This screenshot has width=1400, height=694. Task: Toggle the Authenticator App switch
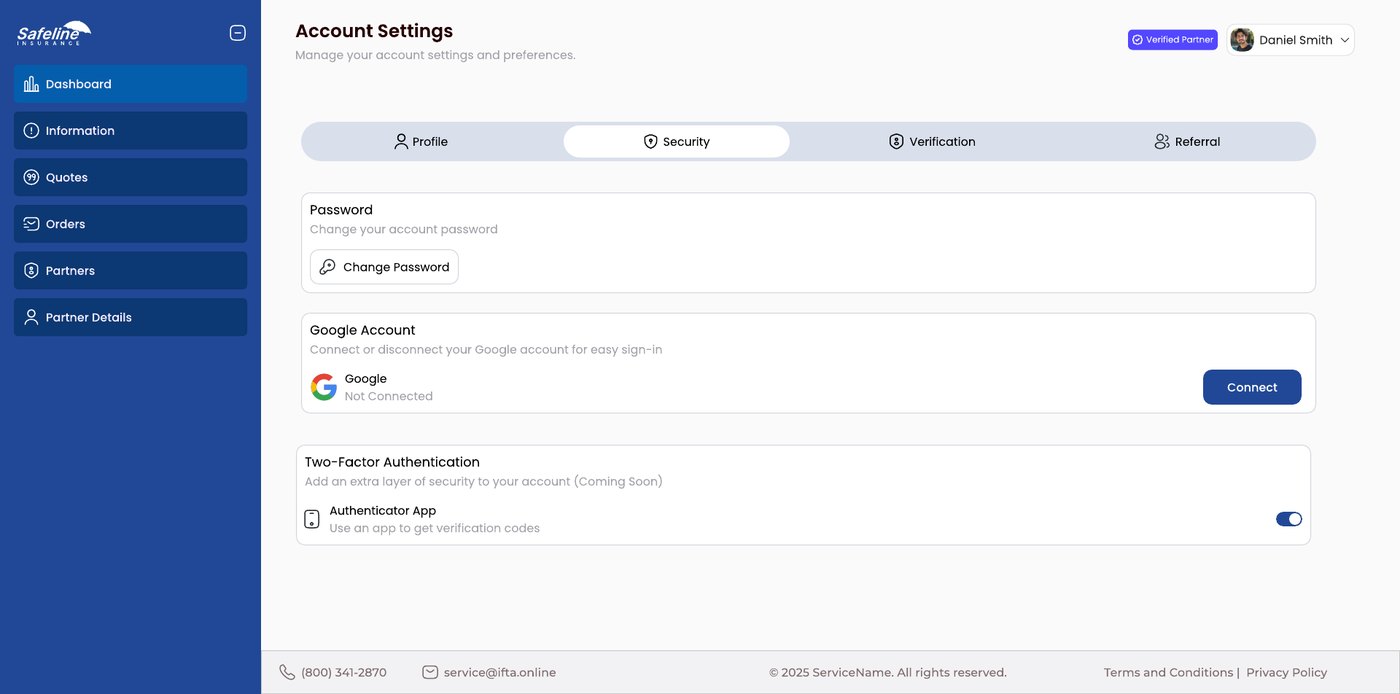tap(1289, 519)
